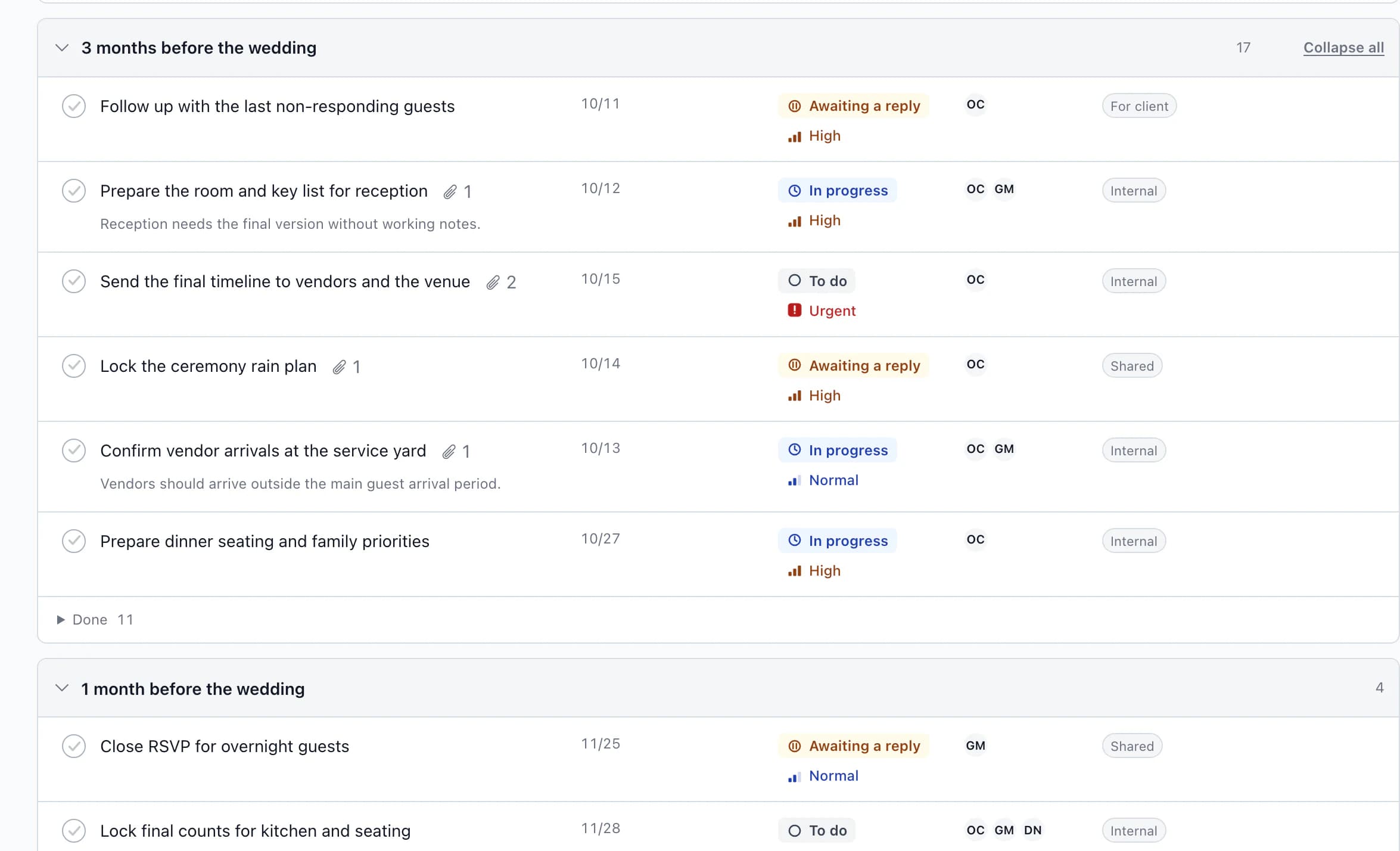The image size is (1400, 851).
Task: Change 'Awaiting a reply' status on Close RSVP task
Action: pos(854,746)
